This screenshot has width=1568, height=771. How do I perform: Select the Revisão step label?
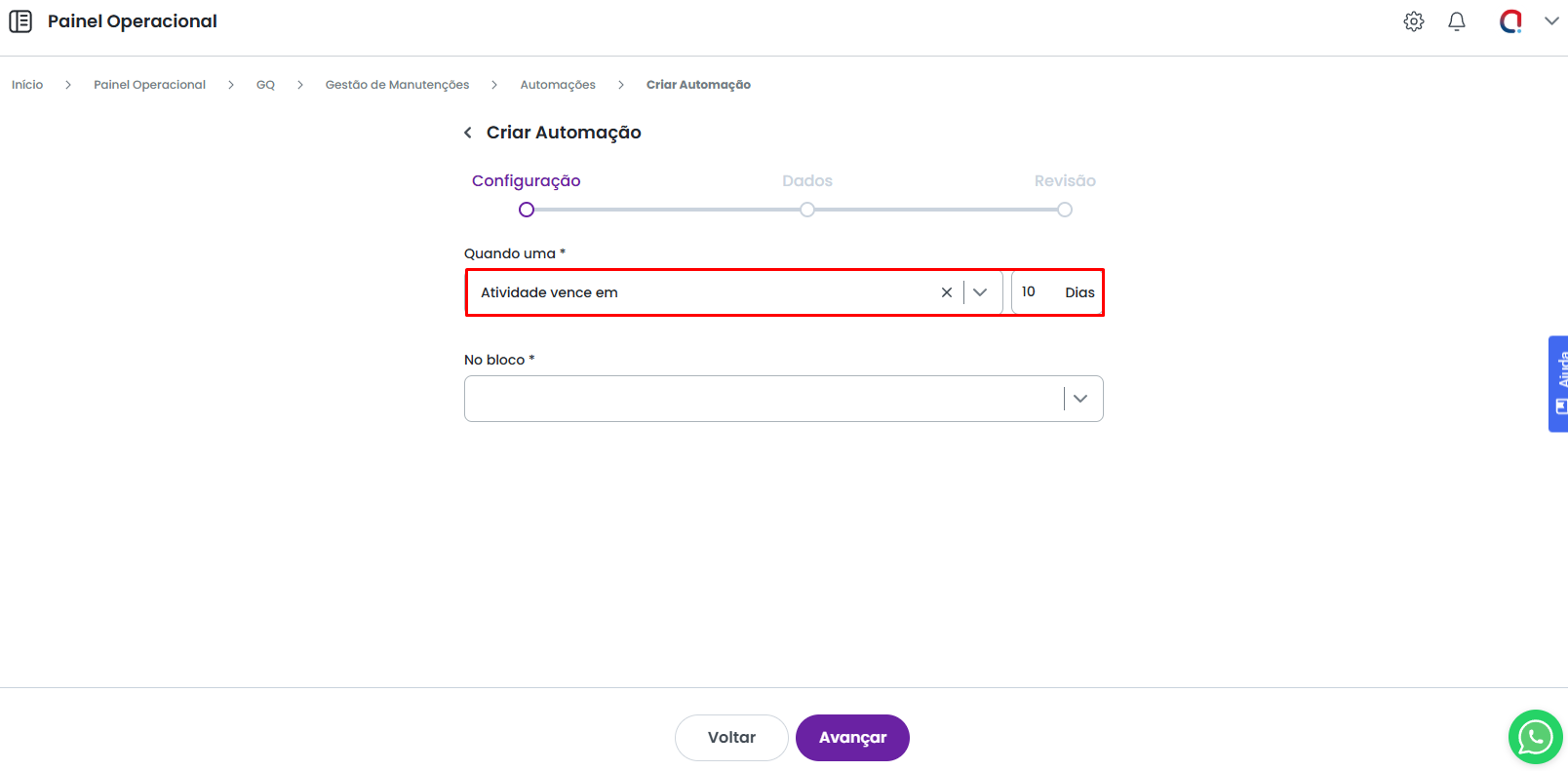[1064, 181]
